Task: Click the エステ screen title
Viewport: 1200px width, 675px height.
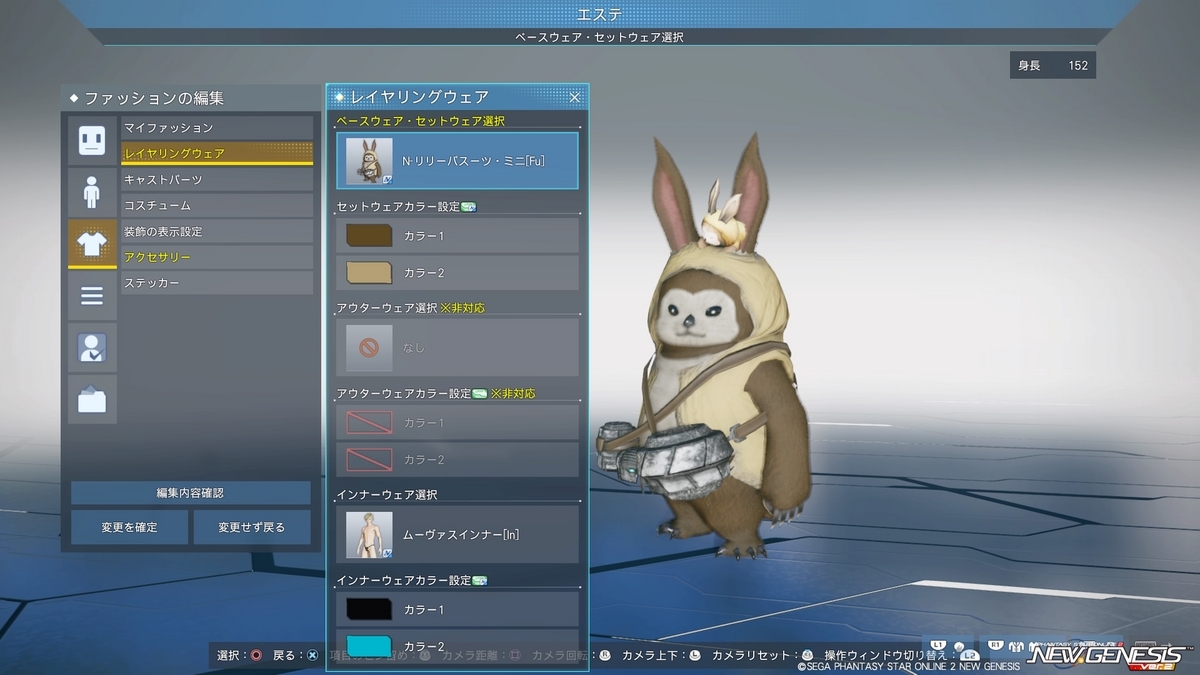Action: click(x=600, y=14)
